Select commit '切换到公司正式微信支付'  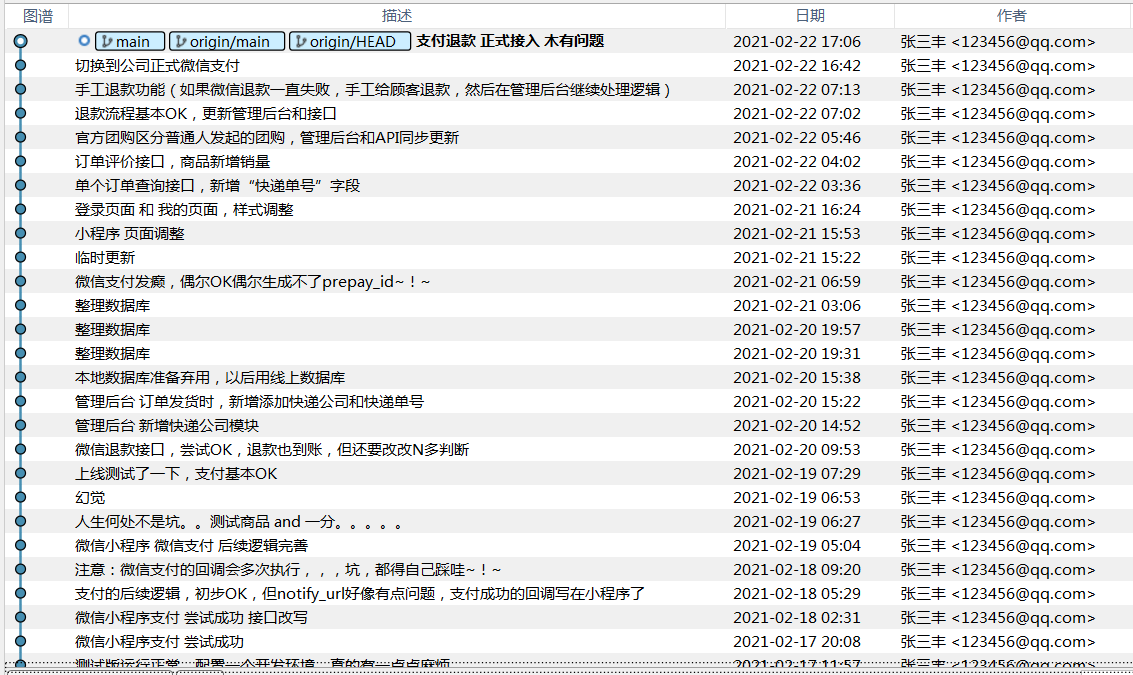pyautogui.click(x=157, y=66)
